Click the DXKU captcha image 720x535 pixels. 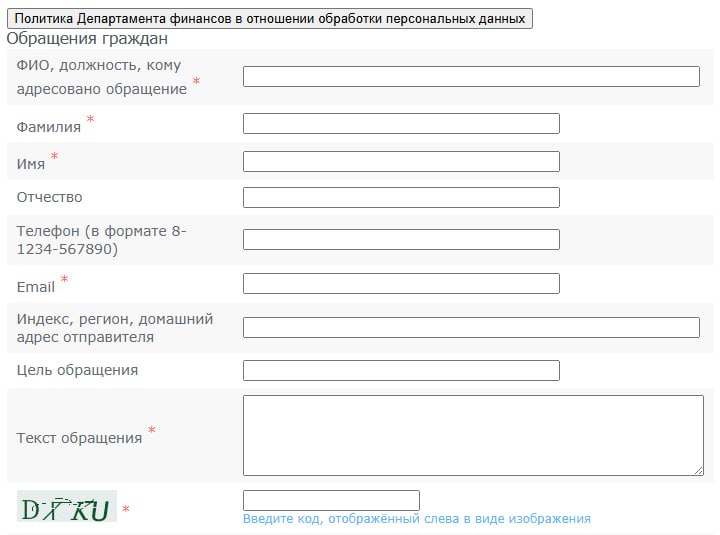(x=67, y=506)
